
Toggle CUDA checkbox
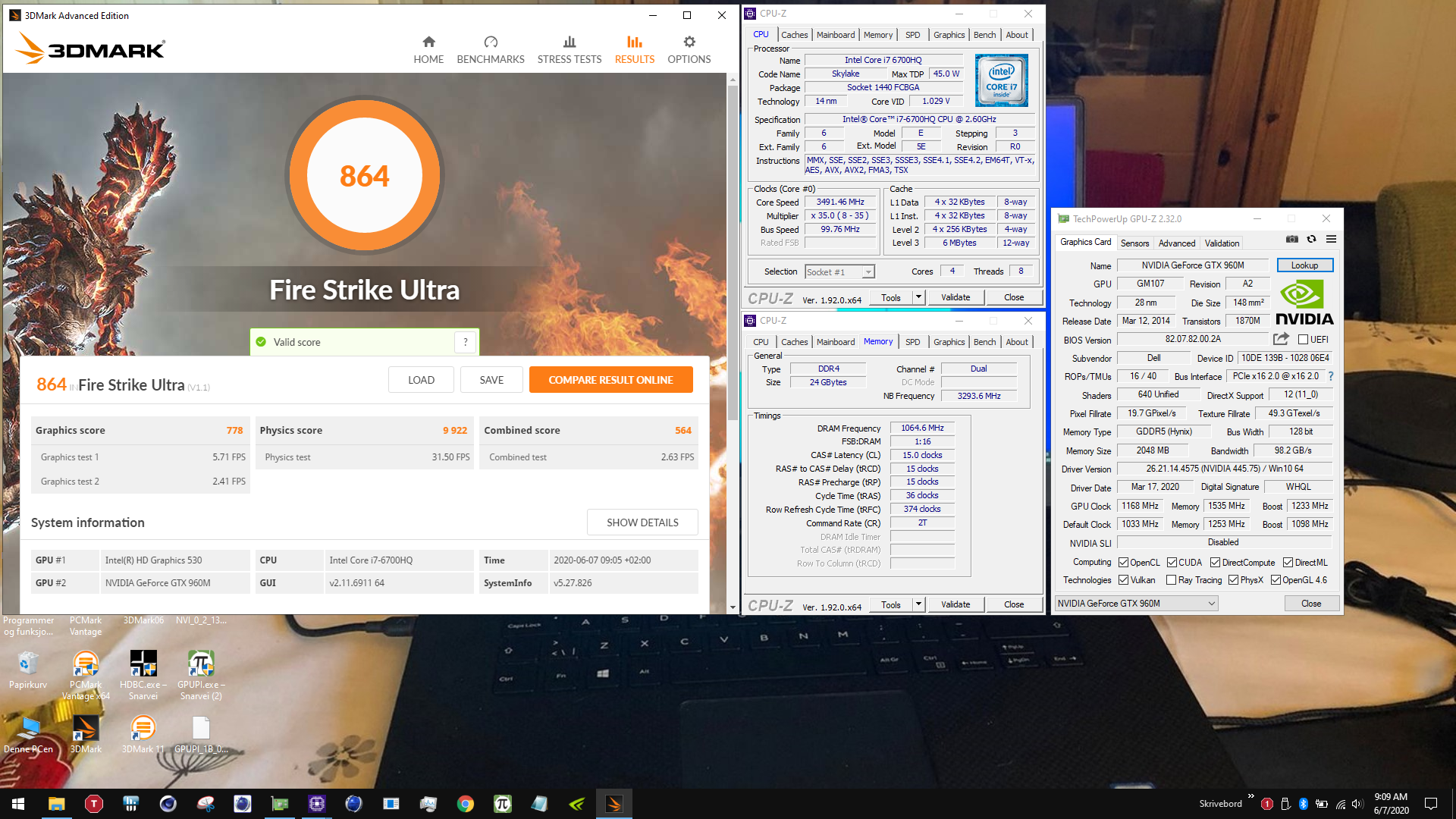tap(1172, 563)
